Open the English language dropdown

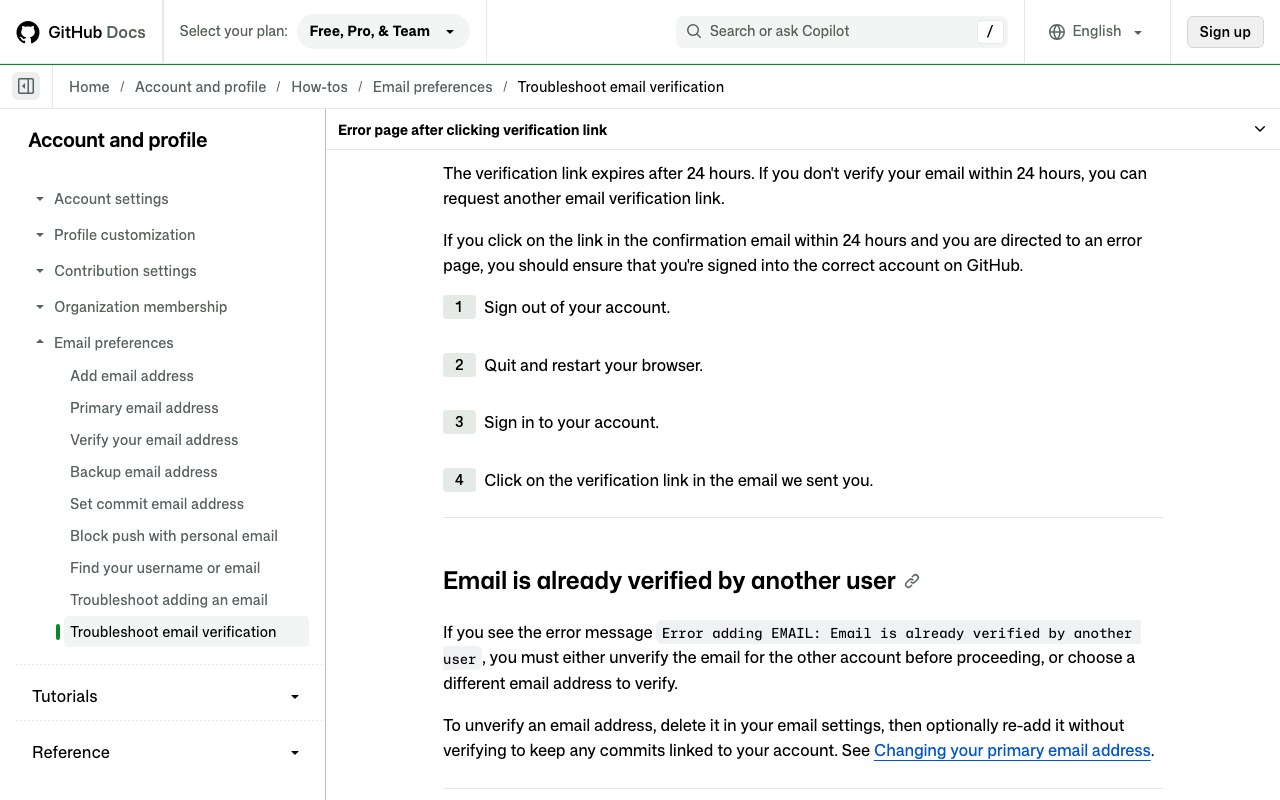click(1096, 31)
